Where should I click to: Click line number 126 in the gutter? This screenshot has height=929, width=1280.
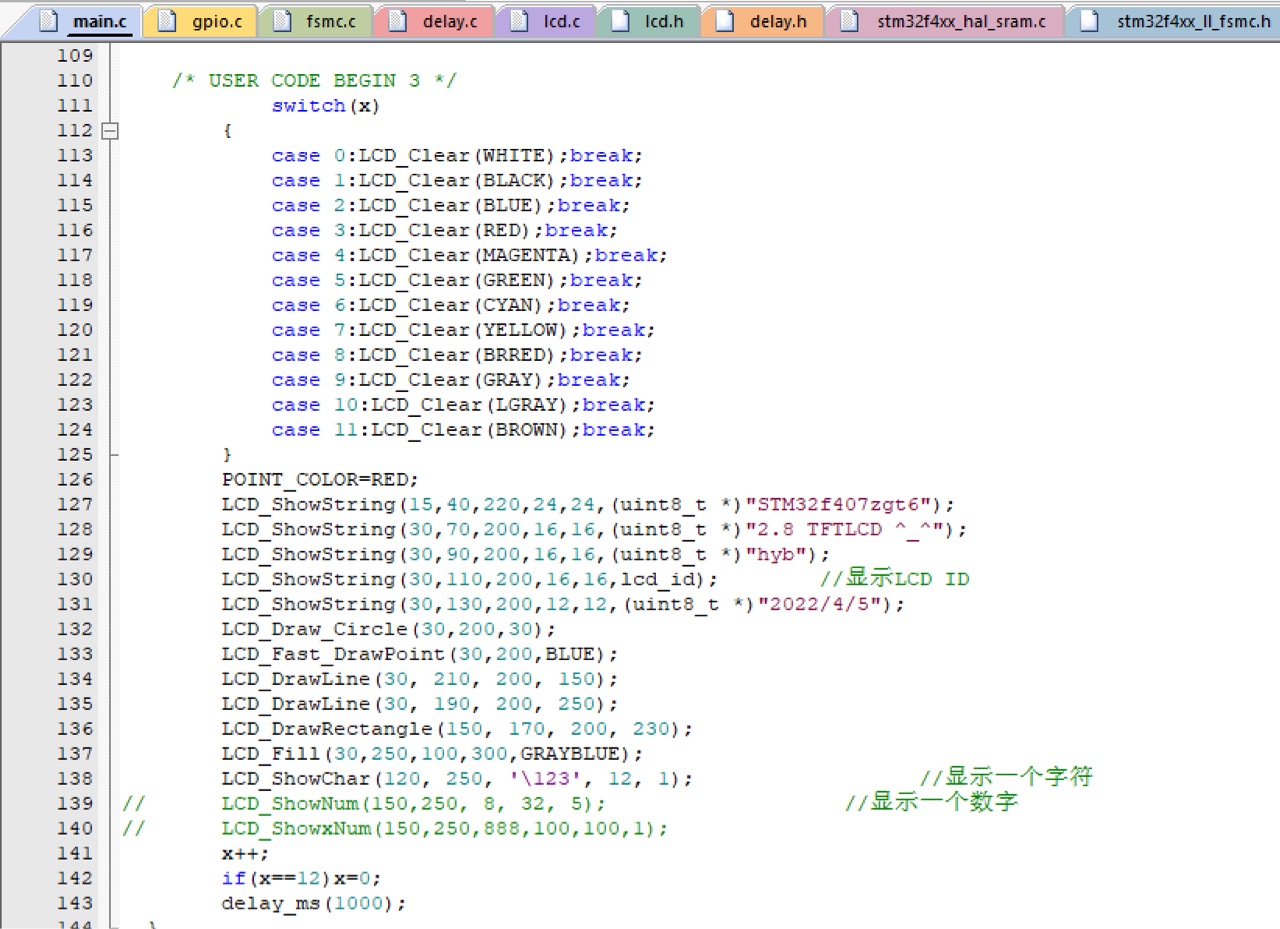point(76,480)
